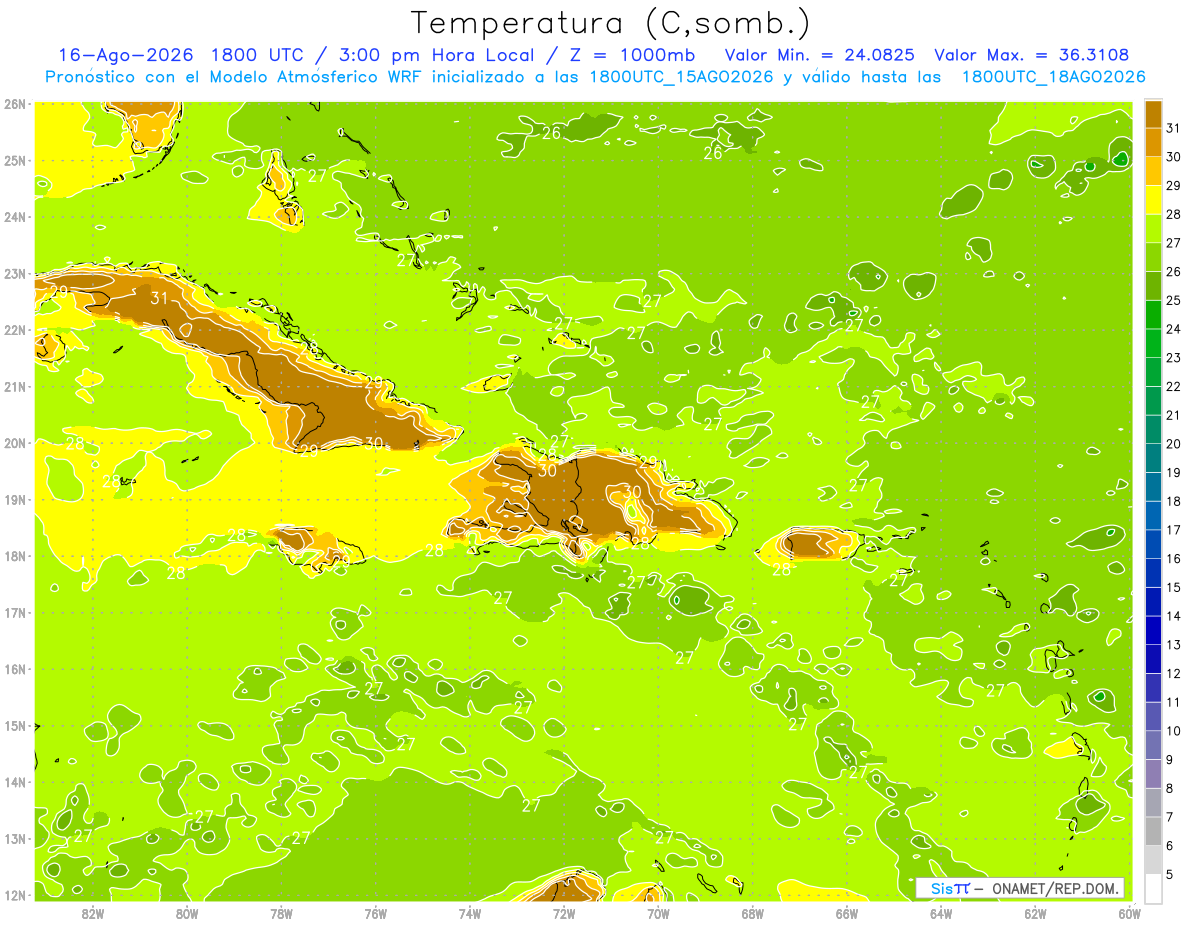Click color scale value 12
Screen dimensions: 1200x927
(1174, 673)
